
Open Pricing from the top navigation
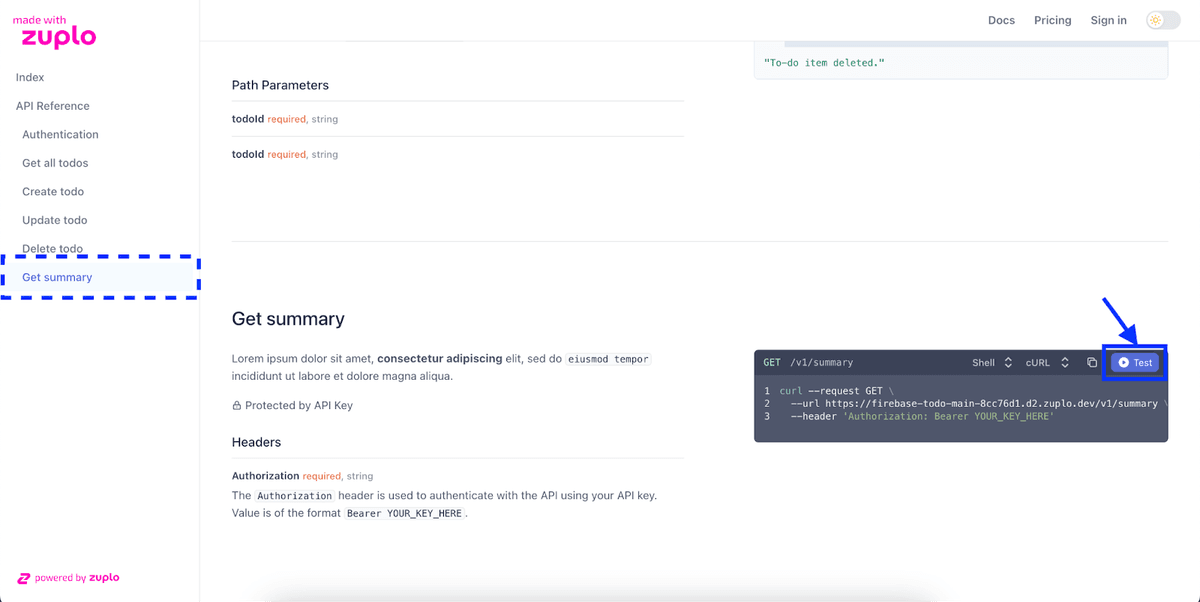1052,20
